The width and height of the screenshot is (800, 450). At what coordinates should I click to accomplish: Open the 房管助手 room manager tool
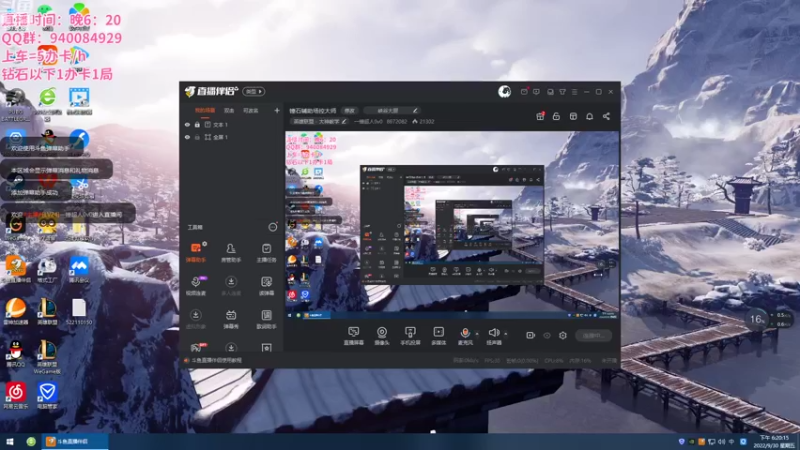point(231,253)
